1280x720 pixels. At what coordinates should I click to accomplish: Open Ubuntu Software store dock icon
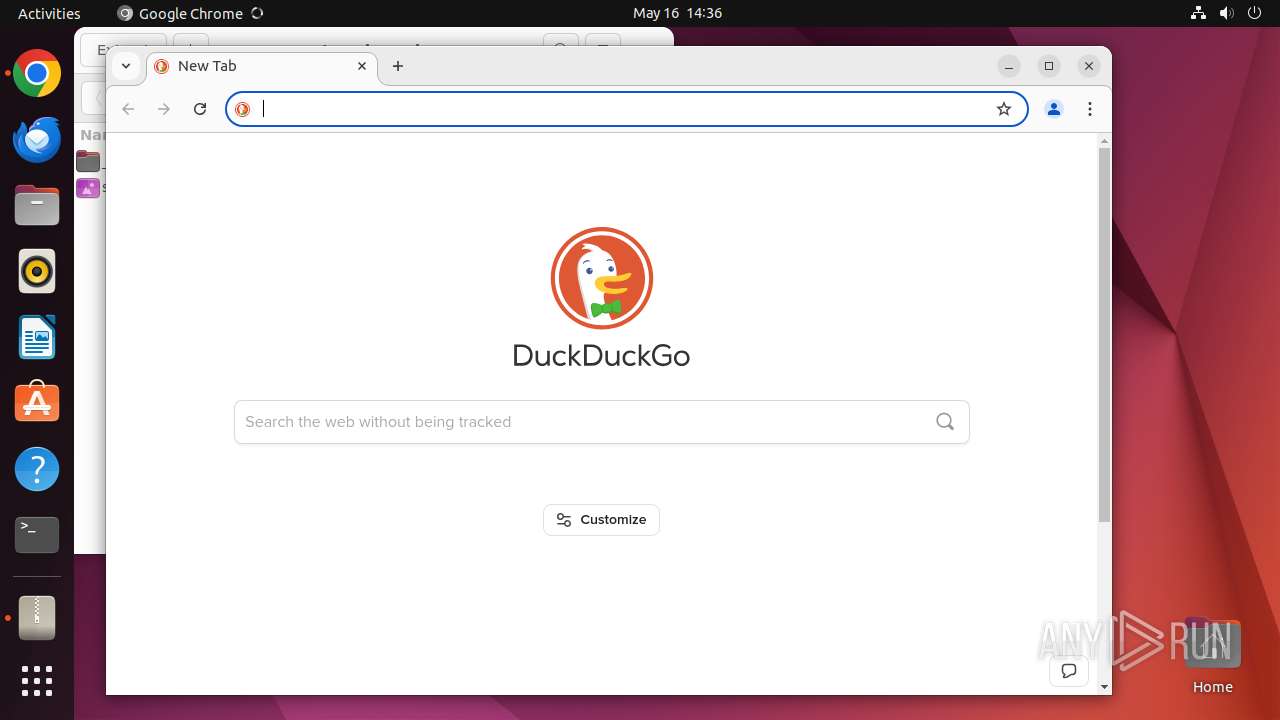pos(37,403)
